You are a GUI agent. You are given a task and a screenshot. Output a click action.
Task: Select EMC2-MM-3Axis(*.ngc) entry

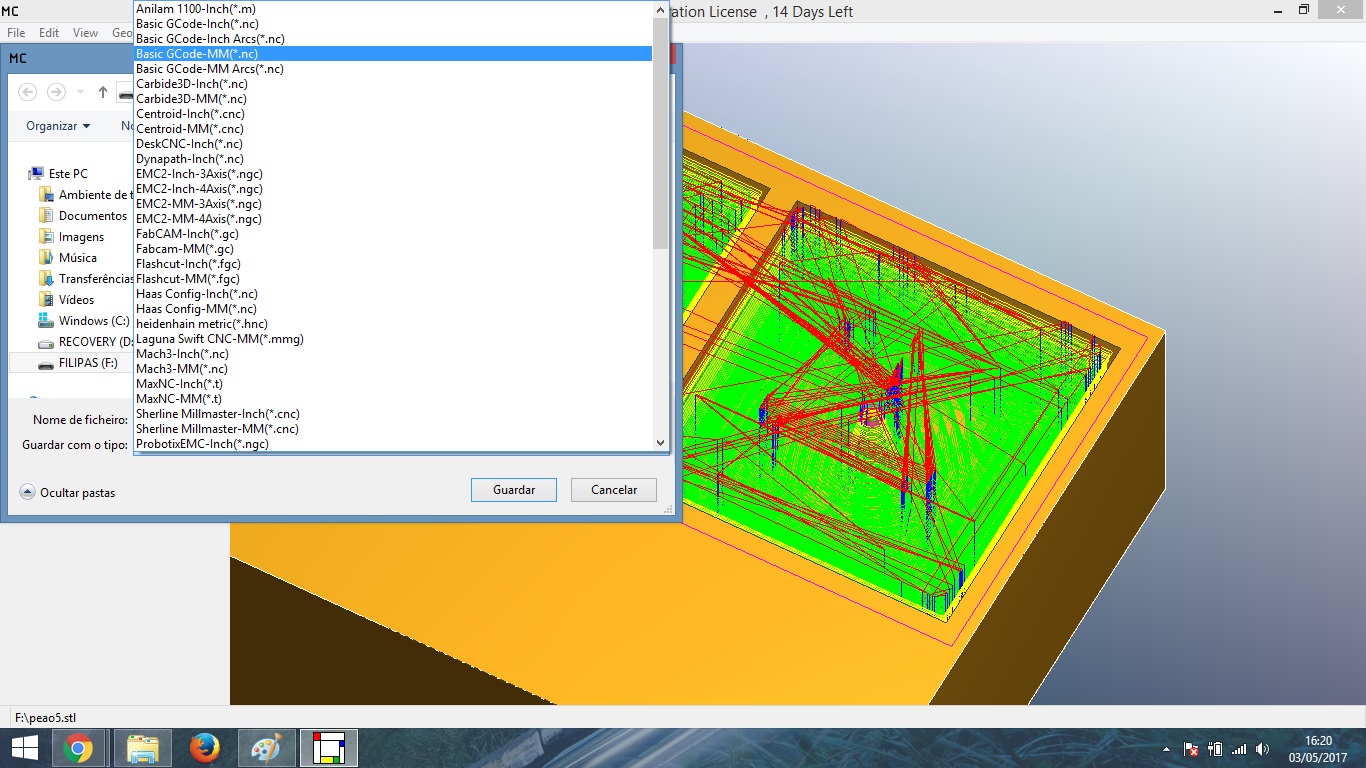click(393, 204)
